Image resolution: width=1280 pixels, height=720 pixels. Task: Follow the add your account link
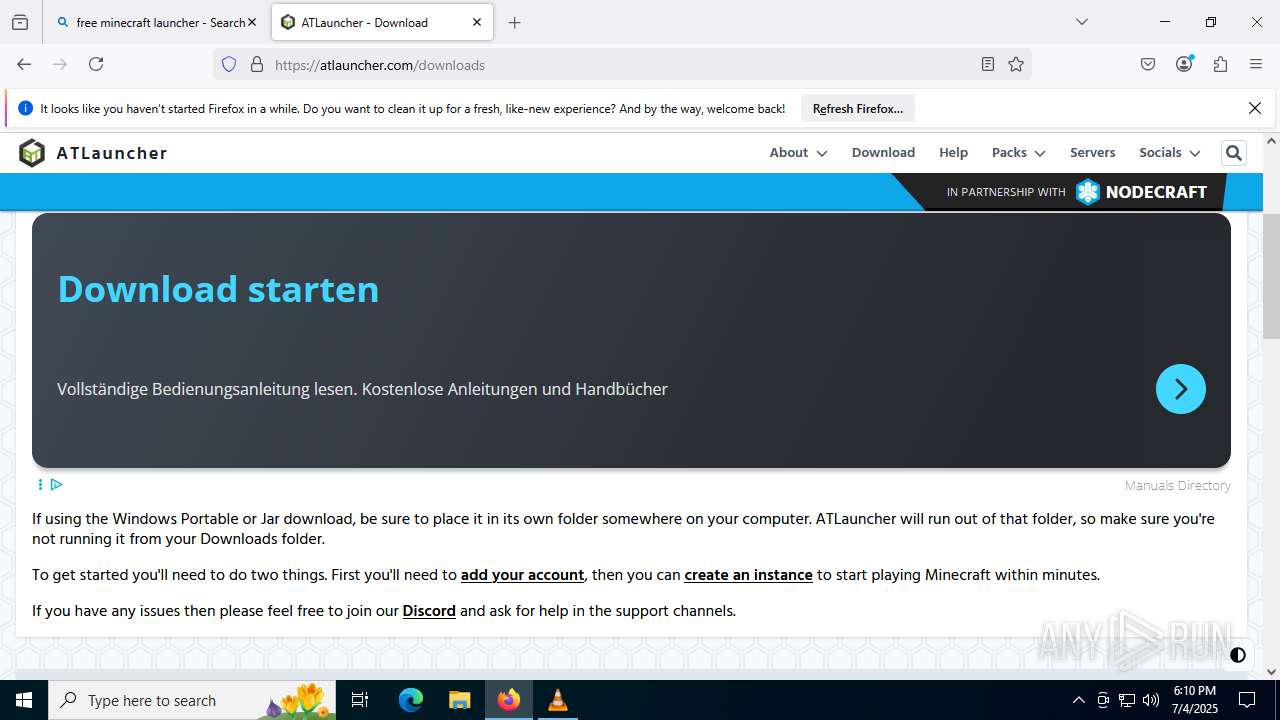tap(522, 575)
